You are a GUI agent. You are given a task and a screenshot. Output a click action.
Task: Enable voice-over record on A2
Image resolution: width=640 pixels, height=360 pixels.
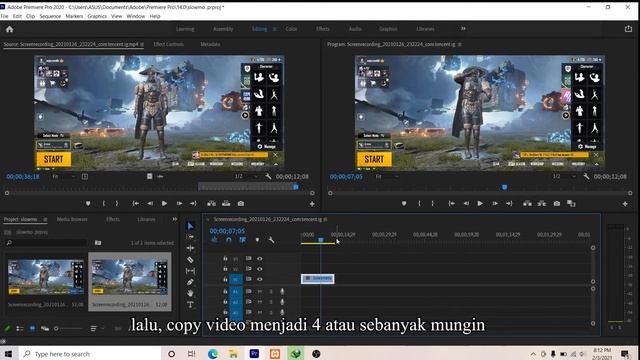[282, 302]
